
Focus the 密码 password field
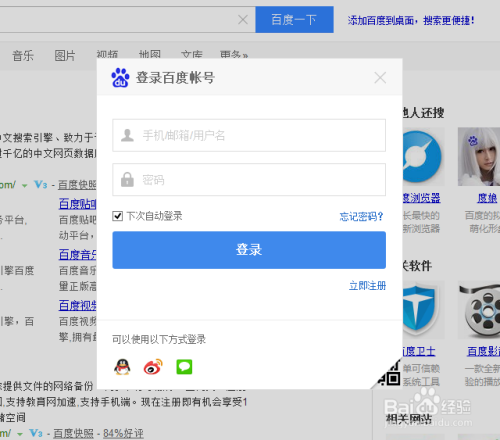point(249,179)
